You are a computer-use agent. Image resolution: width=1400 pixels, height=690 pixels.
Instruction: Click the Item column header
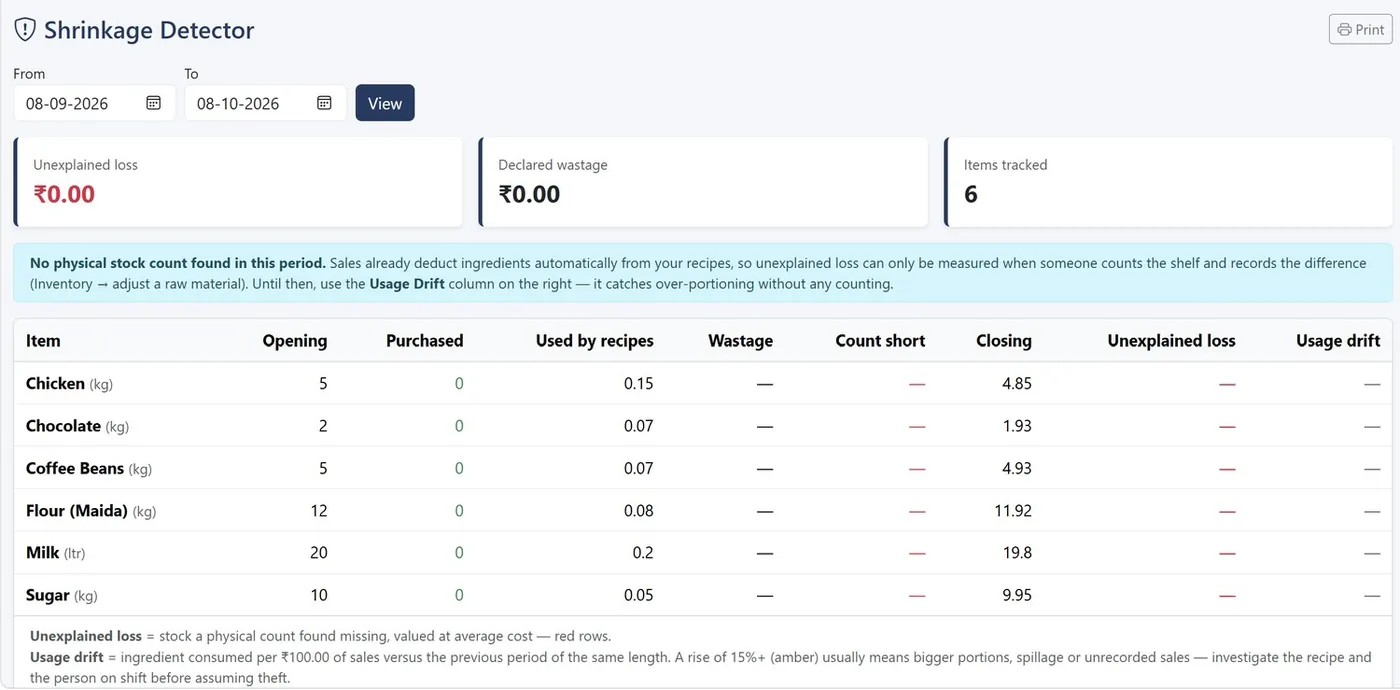tap(43, 341)
